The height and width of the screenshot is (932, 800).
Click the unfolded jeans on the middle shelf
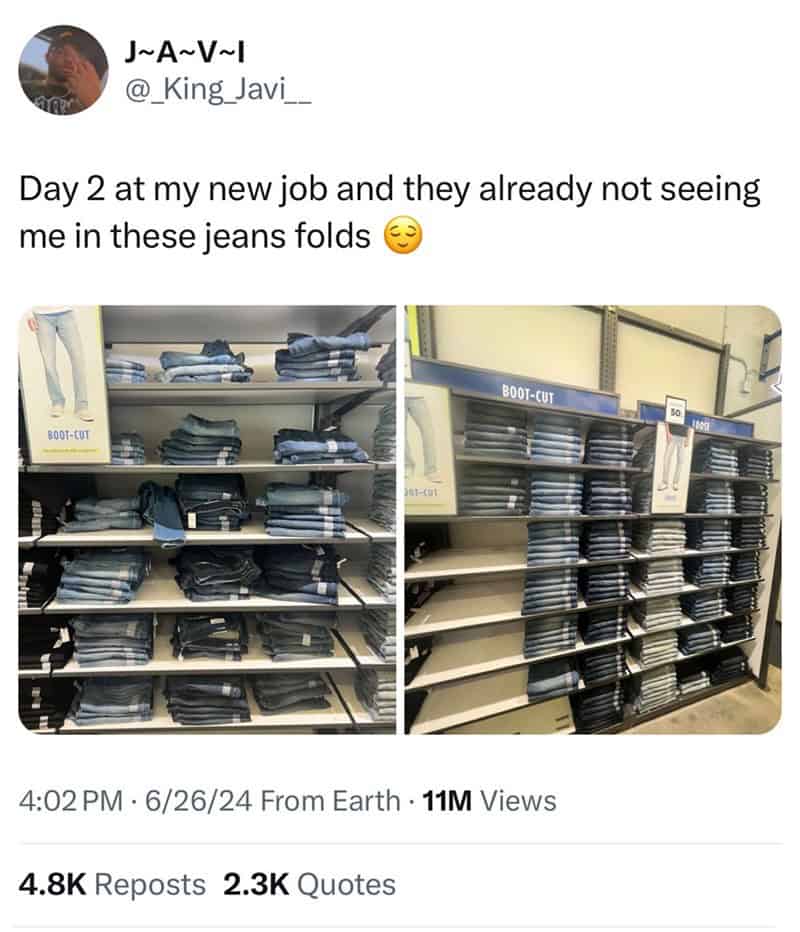pos(163,512)
